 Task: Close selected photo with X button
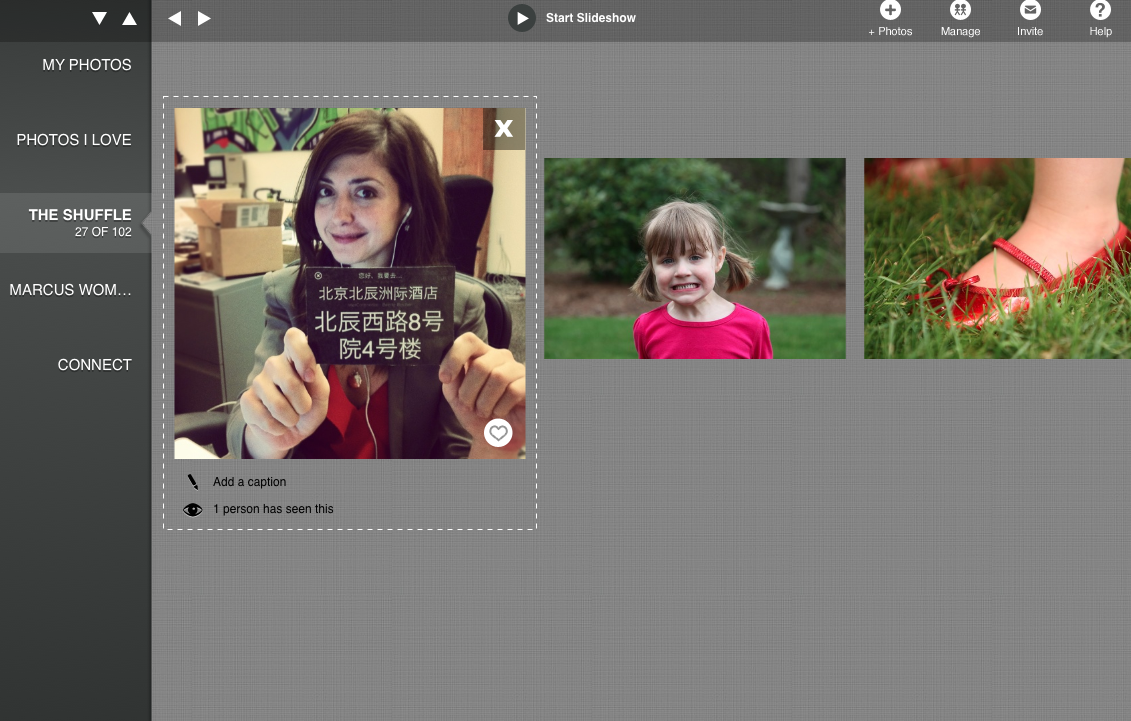click(x=504, y=128)
